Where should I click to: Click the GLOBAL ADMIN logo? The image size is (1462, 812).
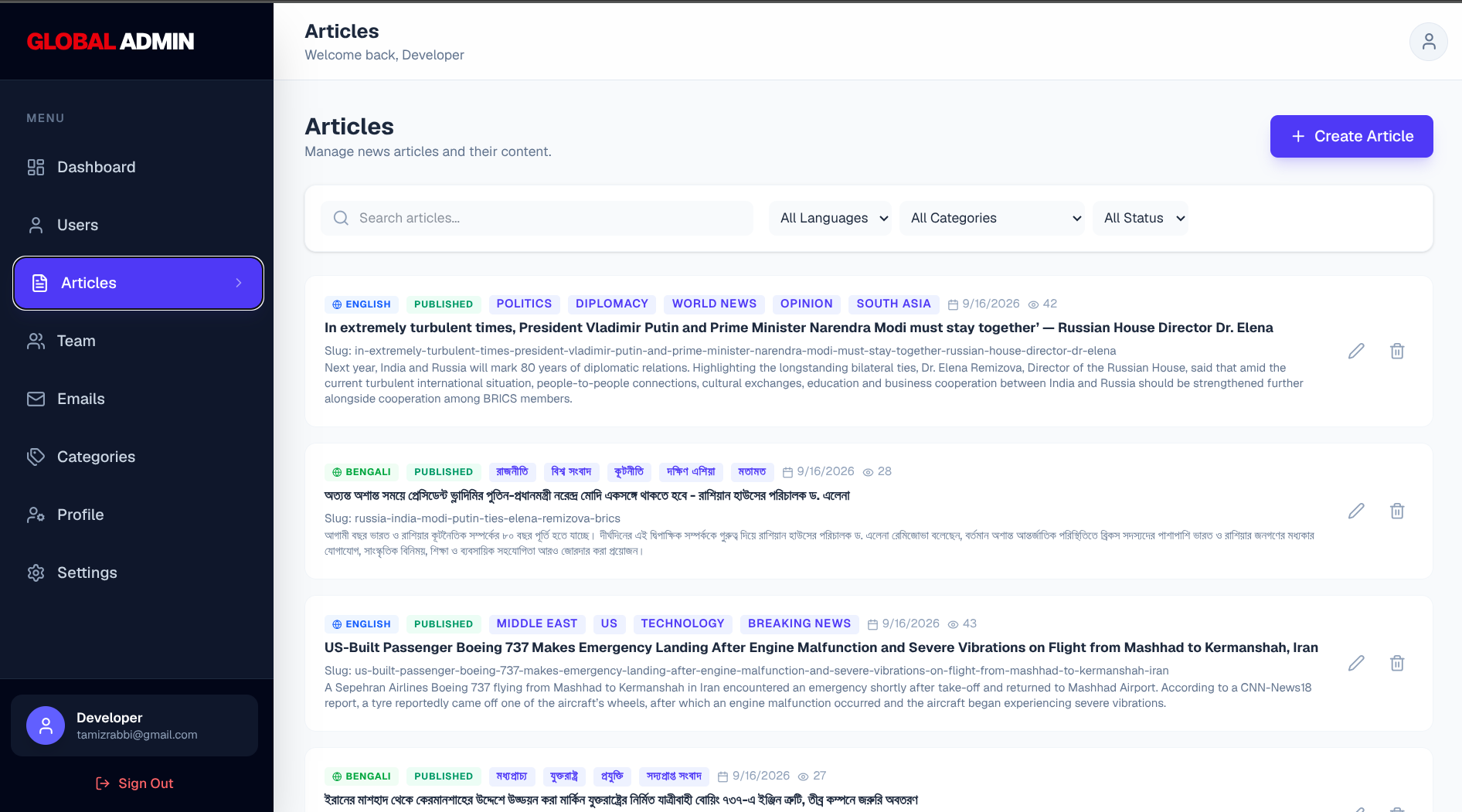110,42
